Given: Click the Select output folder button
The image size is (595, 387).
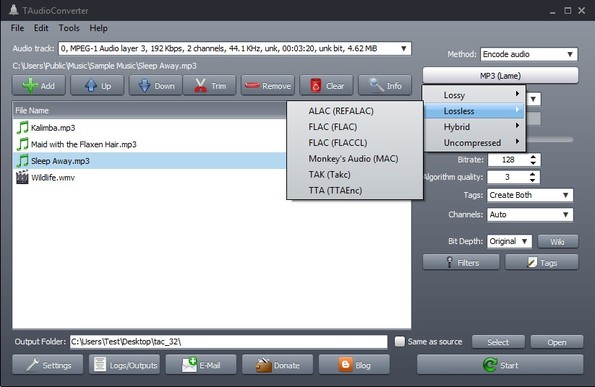Looking at the screenshot, I should [x=498, y=342].
